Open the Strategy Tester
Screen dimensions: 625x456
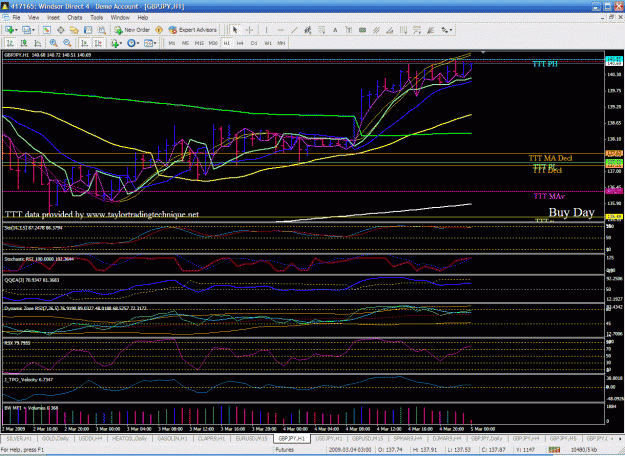click(x=102, y=30)
